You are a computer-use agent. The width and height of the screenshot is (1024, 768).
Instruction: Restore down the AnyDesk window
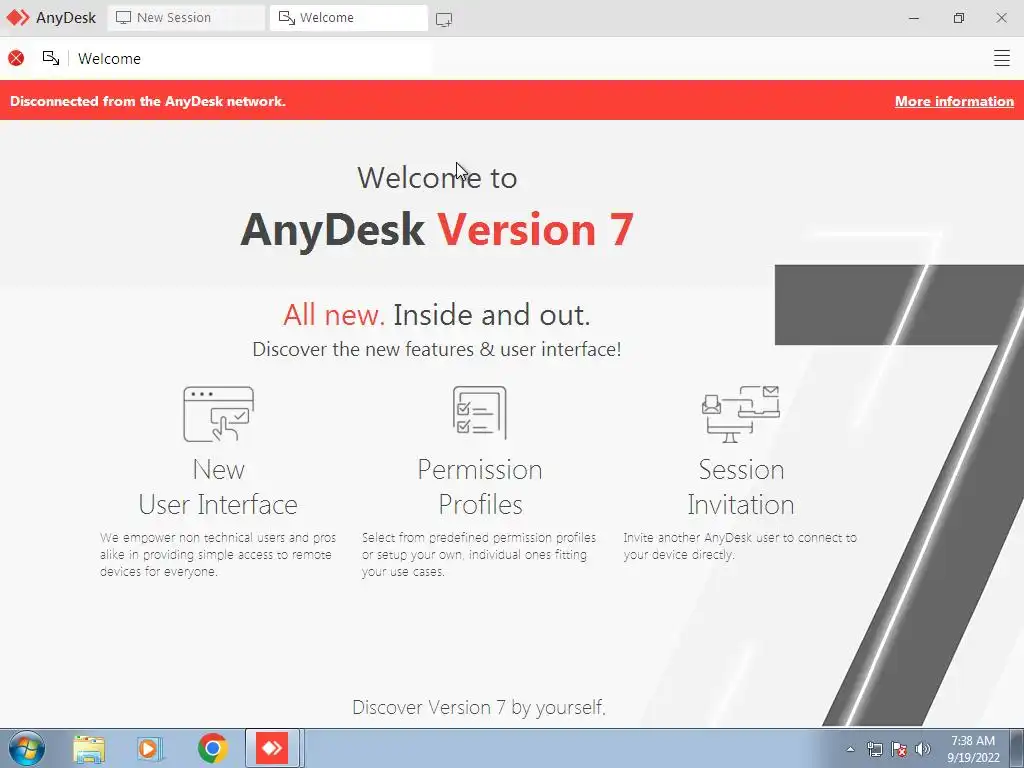958,18
